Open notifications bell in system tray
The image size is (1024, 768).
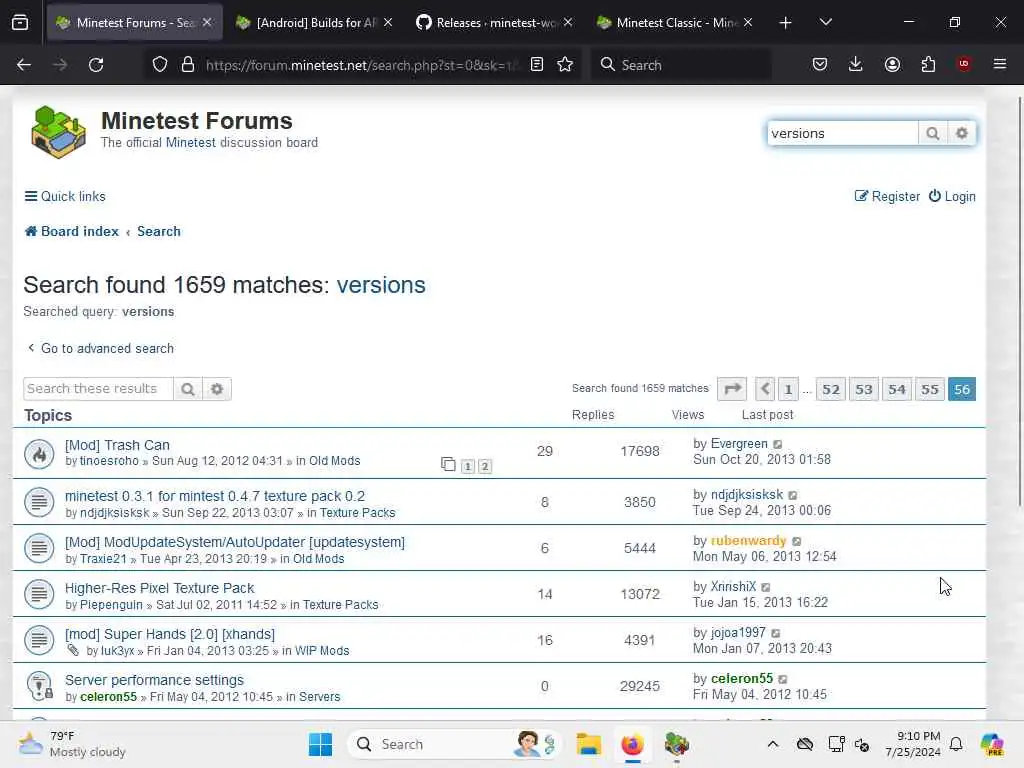tap(956, 744)
